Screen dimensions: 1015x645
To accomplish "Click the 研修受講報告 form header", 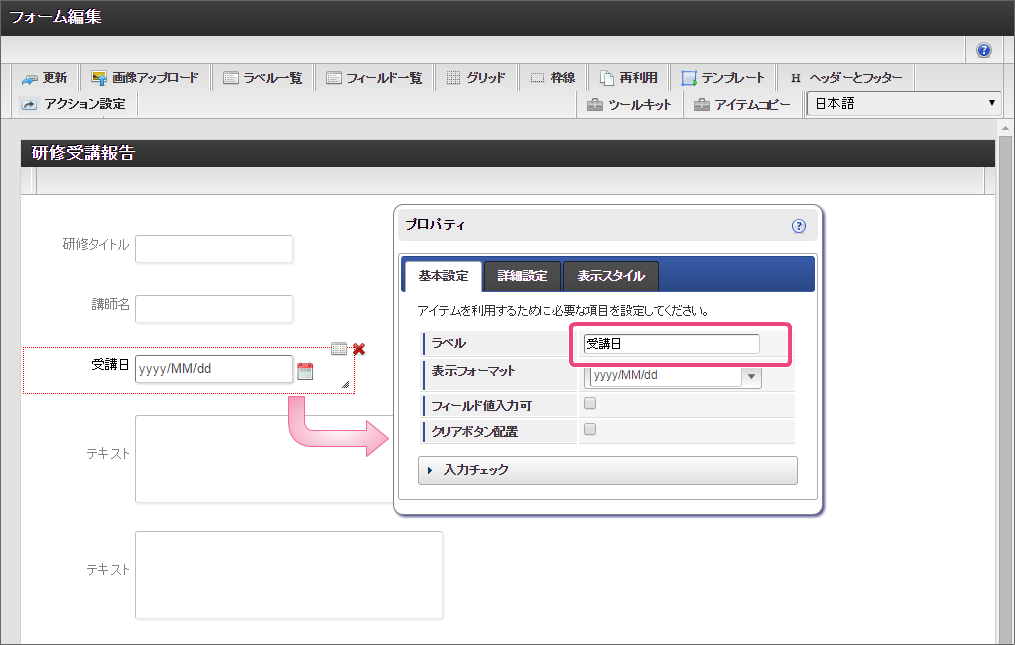I will pos(508,153).
